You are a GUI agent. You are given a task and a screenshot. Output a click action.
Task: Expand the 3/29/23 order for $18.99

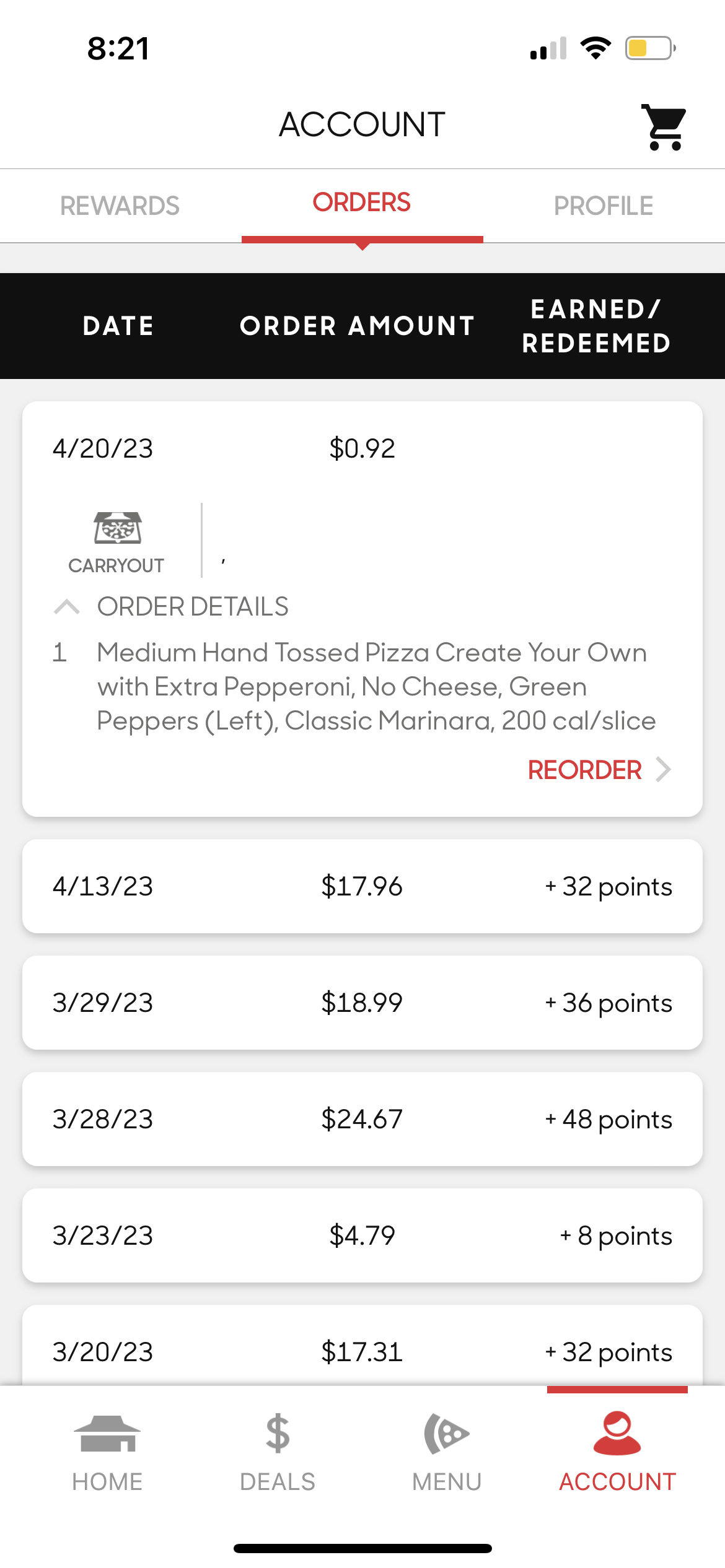pyautogui.click(x=362, y=1003)
